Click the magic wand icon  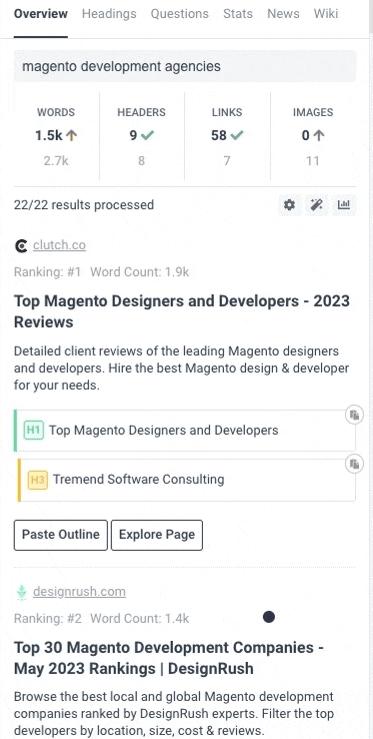[316, 205]
